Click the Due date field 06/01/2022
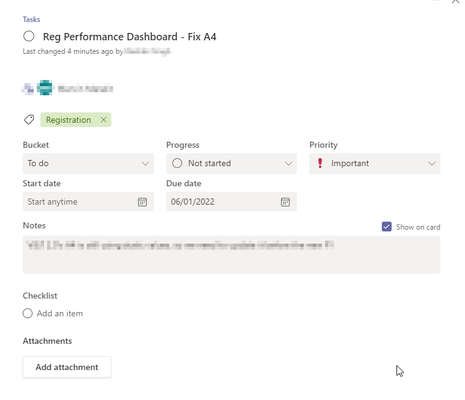The width and height of the screenshot is (465, 400). 231,202
